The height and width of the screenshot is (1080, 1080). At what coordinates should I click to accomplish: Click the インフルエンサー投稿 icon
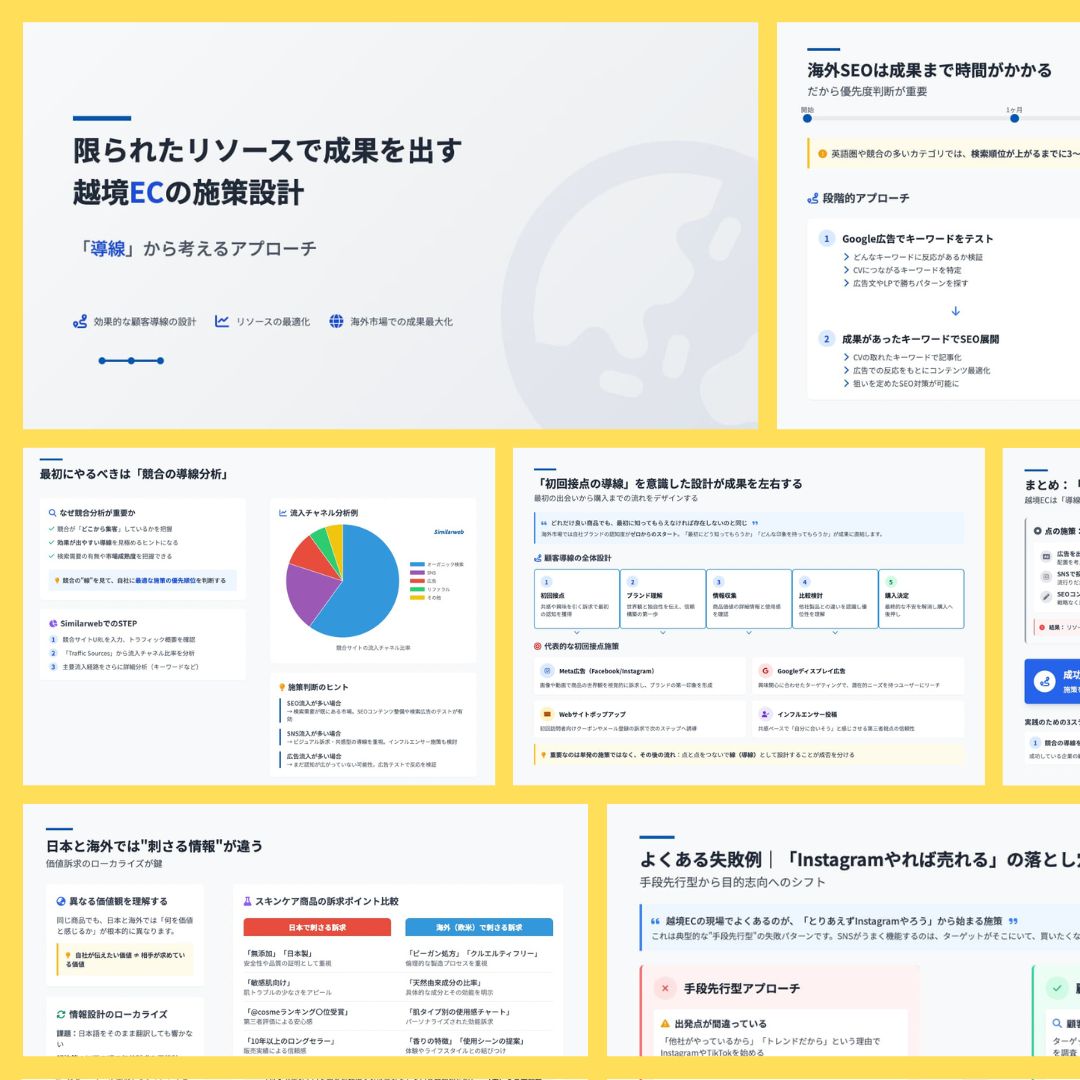click(765, 714)
